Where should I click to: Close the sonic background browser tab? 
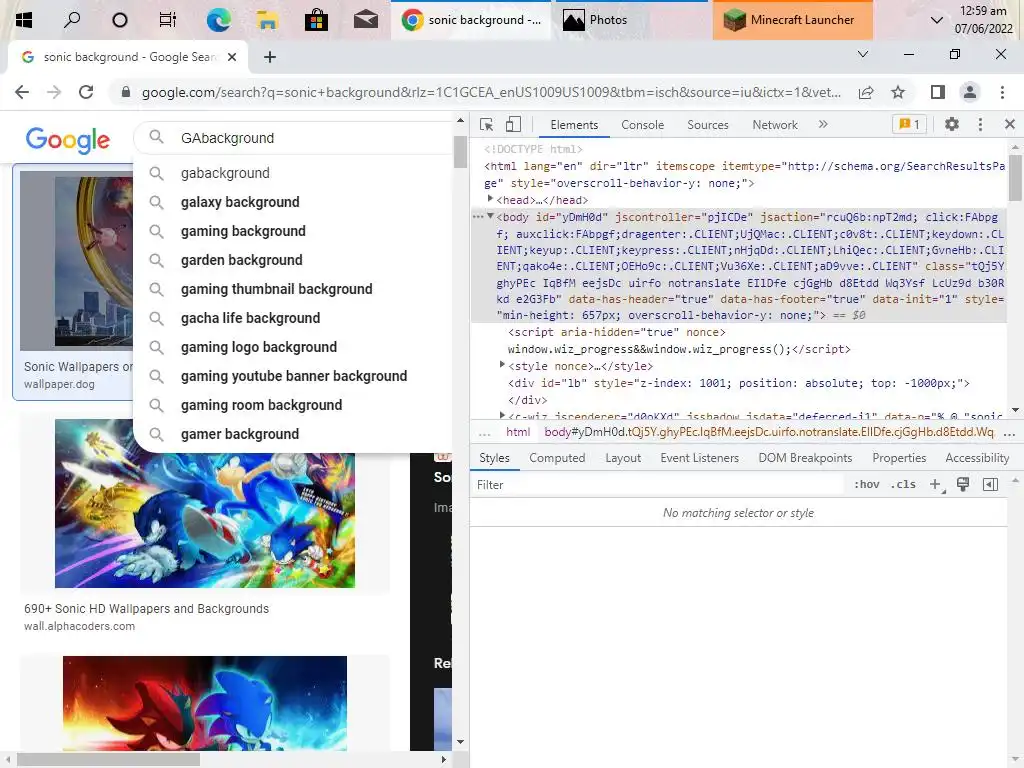pyautogui.click(x=232, y=57)
